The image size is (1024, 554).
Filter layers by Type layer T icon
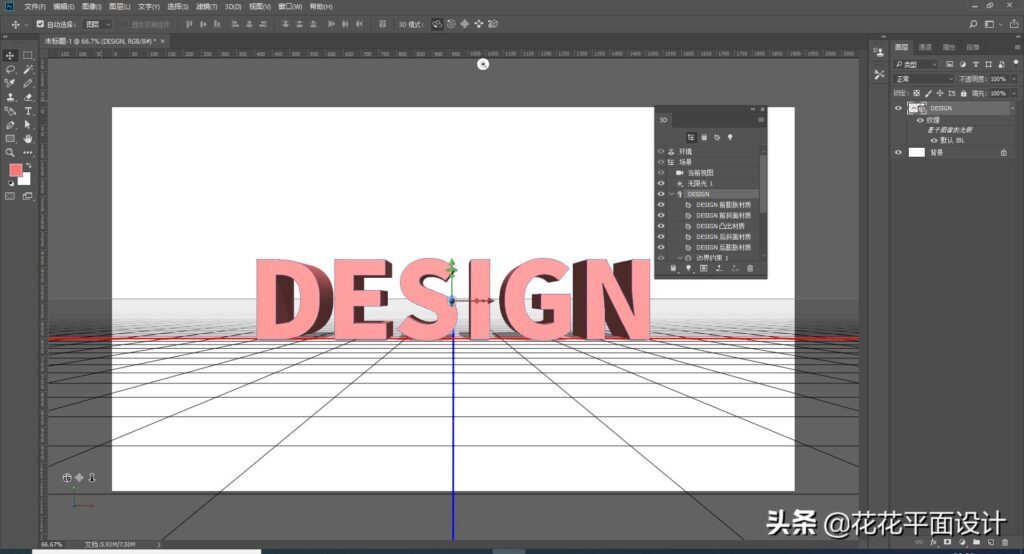(976, 64)
